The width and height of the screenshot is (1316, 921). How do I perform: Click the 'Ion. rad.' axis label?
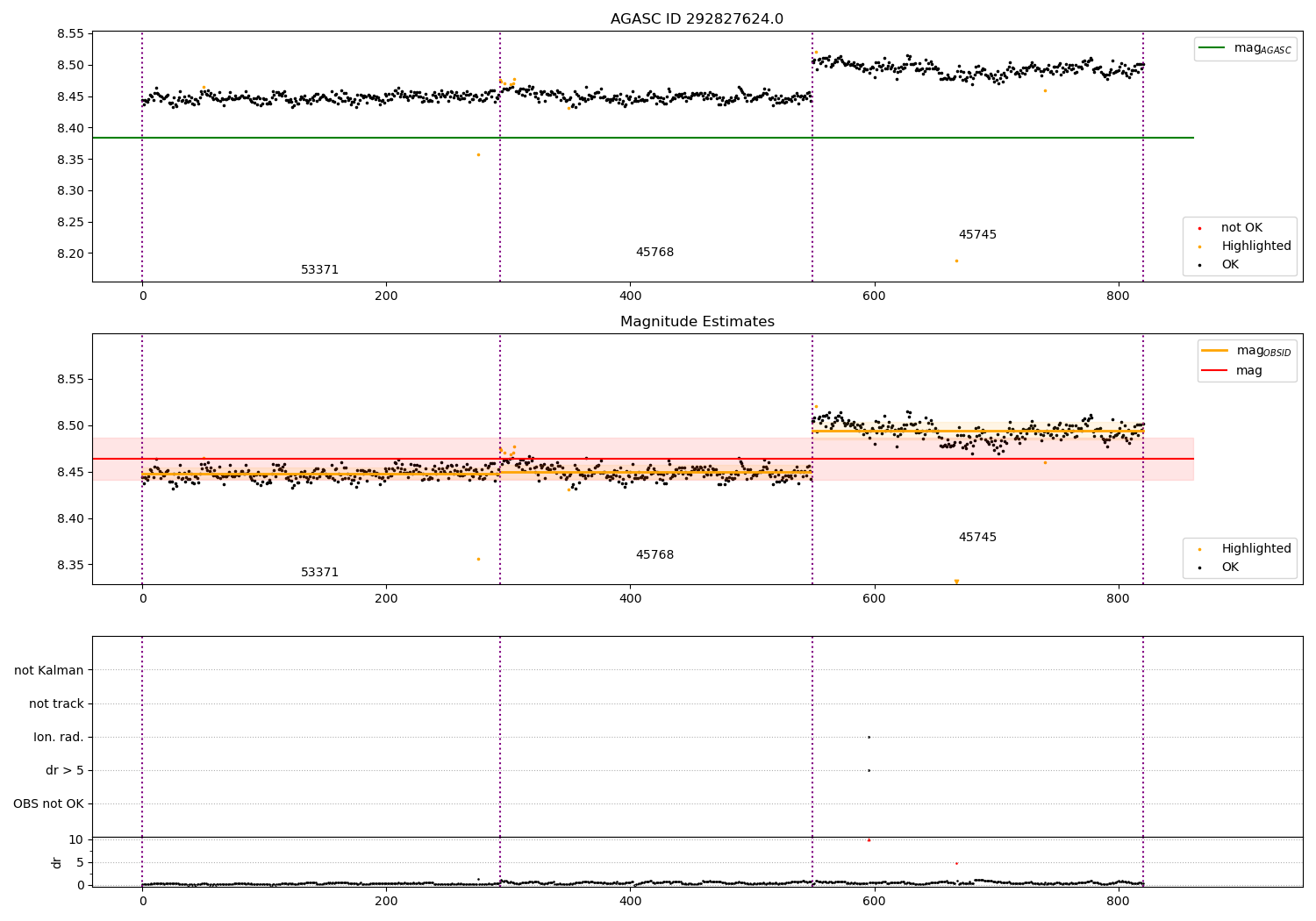coord(59,737)
